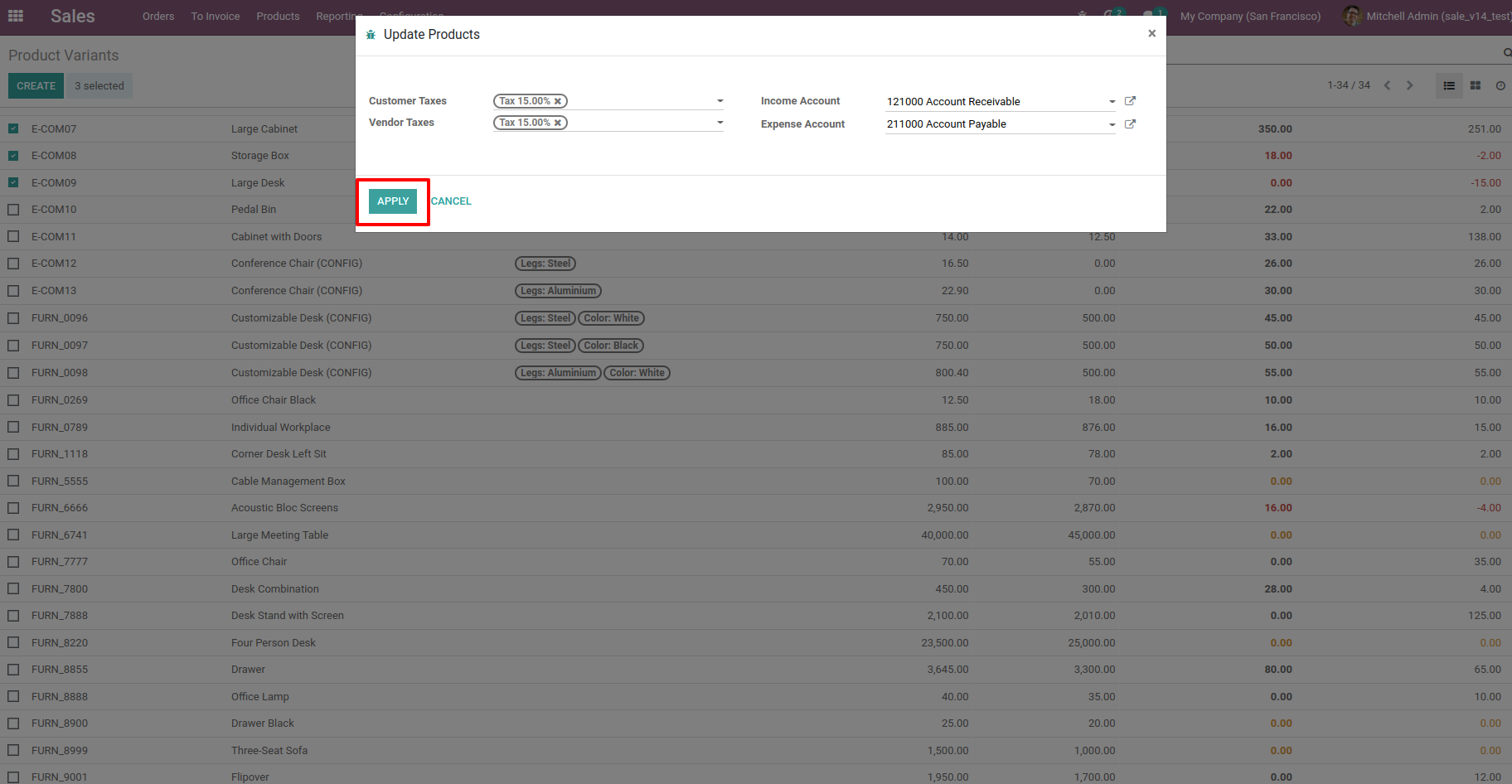Screen dimensions: 1512x784
Task: Expand the Customer Taxes dropdown arrow
Action: (720, 101)
